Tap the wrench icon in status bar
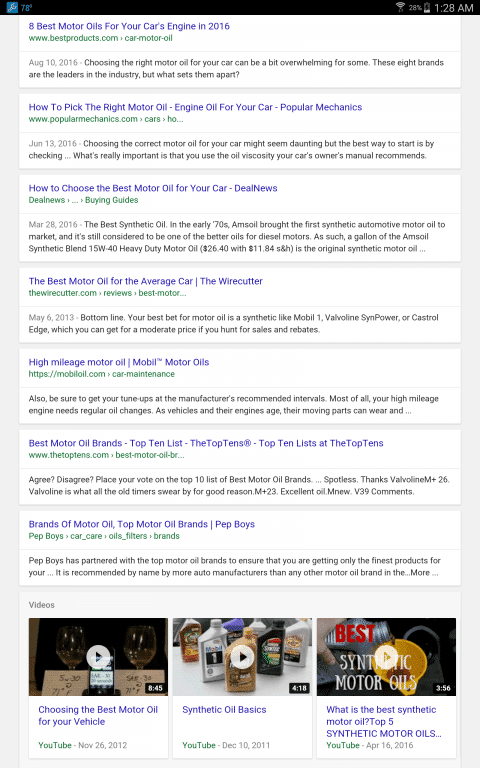The width and height of the screenshot is (480, 768). coord(11,7)
